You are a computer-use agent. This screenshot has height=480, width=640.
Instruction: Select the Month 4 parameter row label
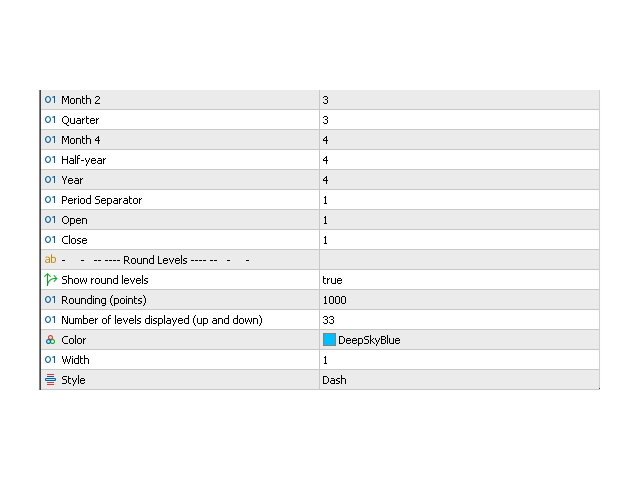point(81,140)
